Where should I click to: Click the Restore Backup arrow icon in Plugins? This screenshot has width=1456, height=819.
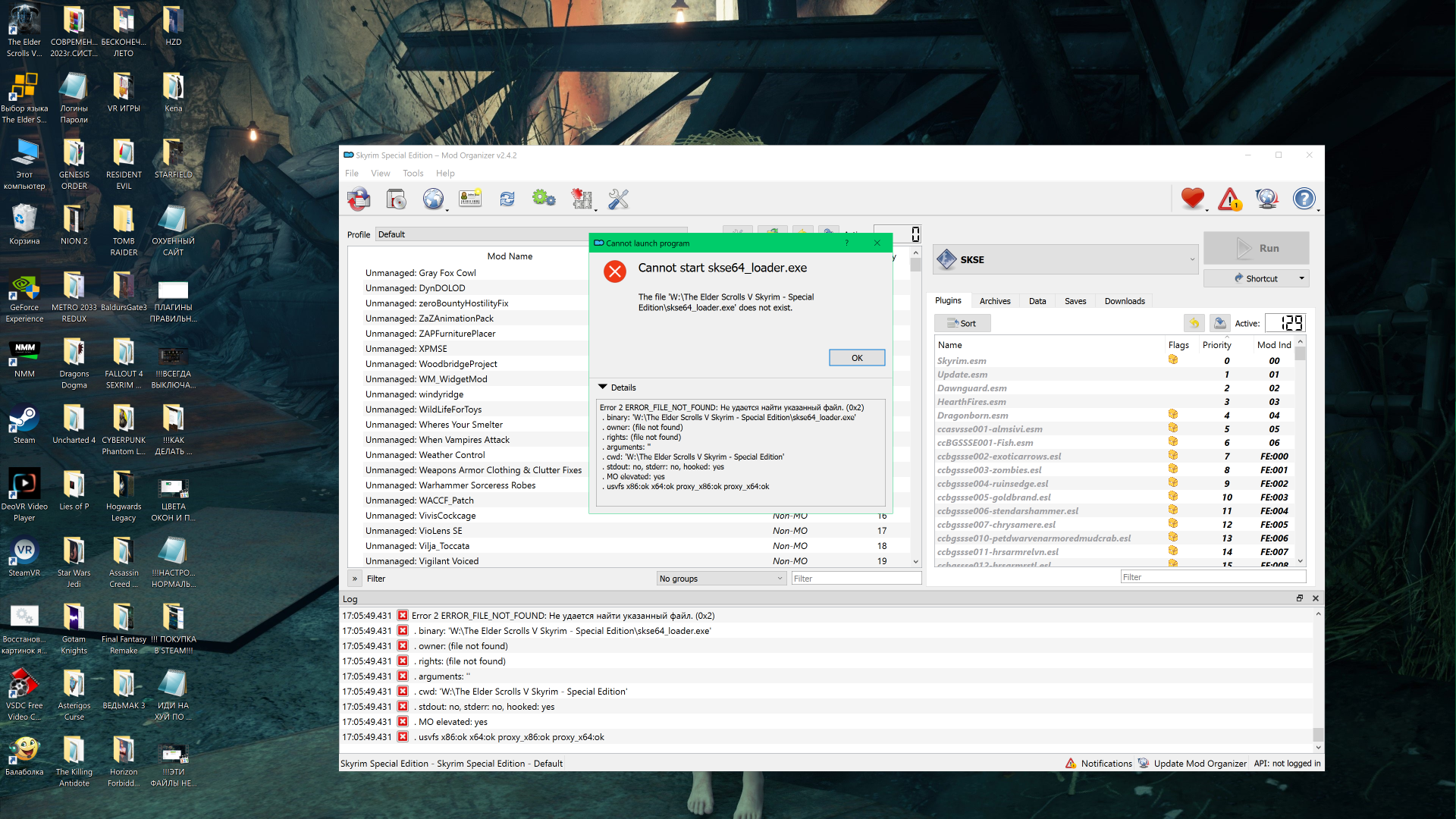pos(1194,323)
